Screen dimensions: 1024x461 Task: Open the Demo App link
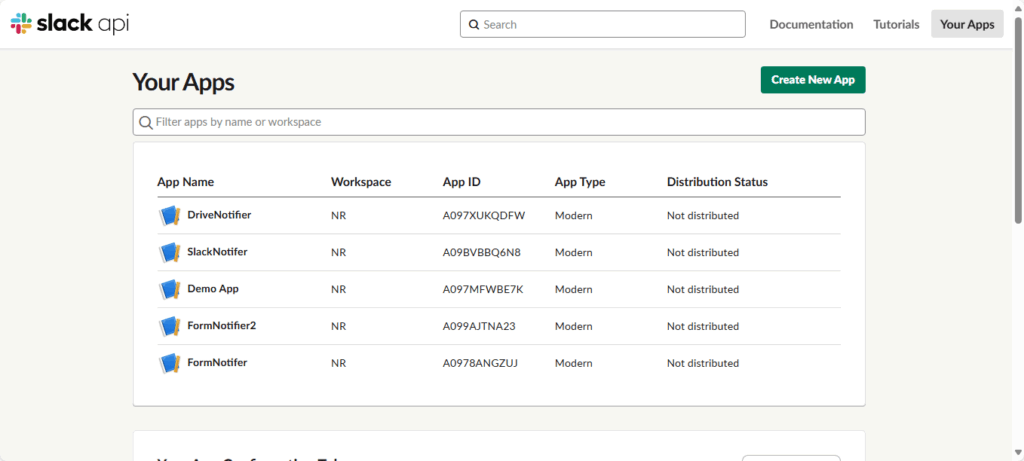(x=213, y=289)
